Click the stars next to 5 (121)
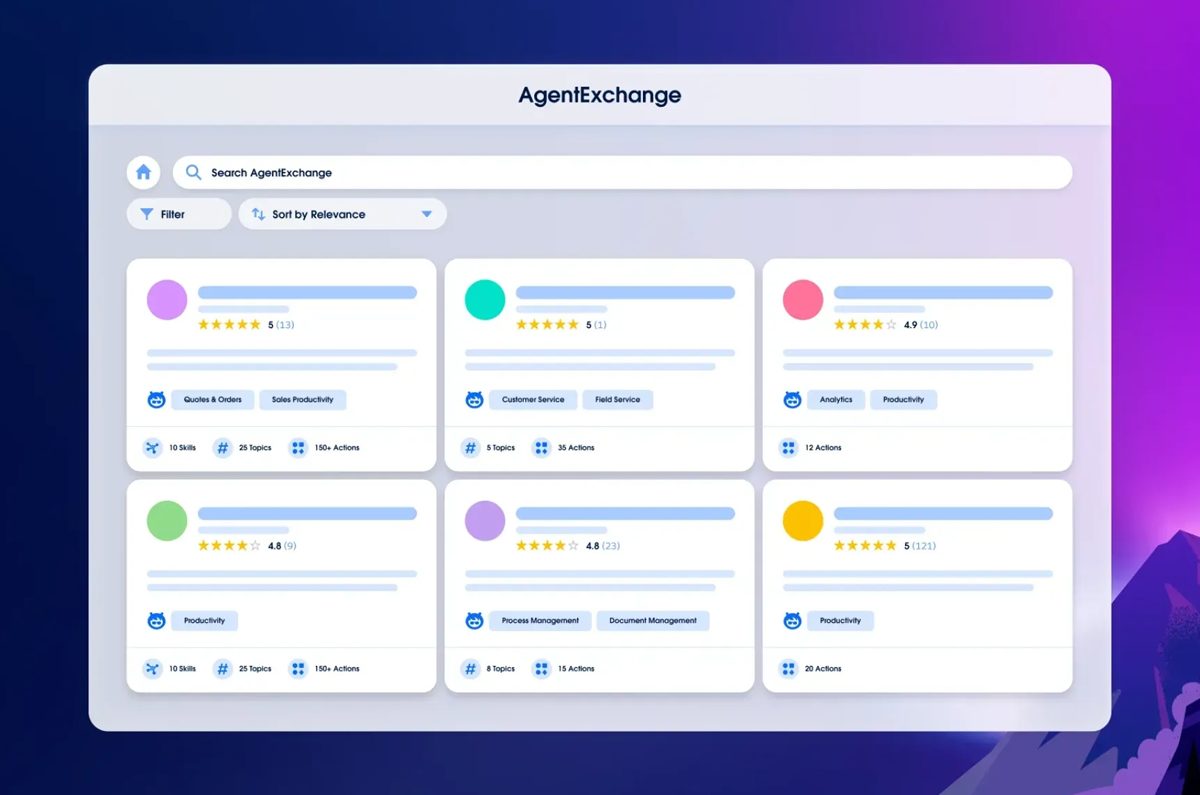The height and width of the screenshot is (795, 1200). (865, 546)
